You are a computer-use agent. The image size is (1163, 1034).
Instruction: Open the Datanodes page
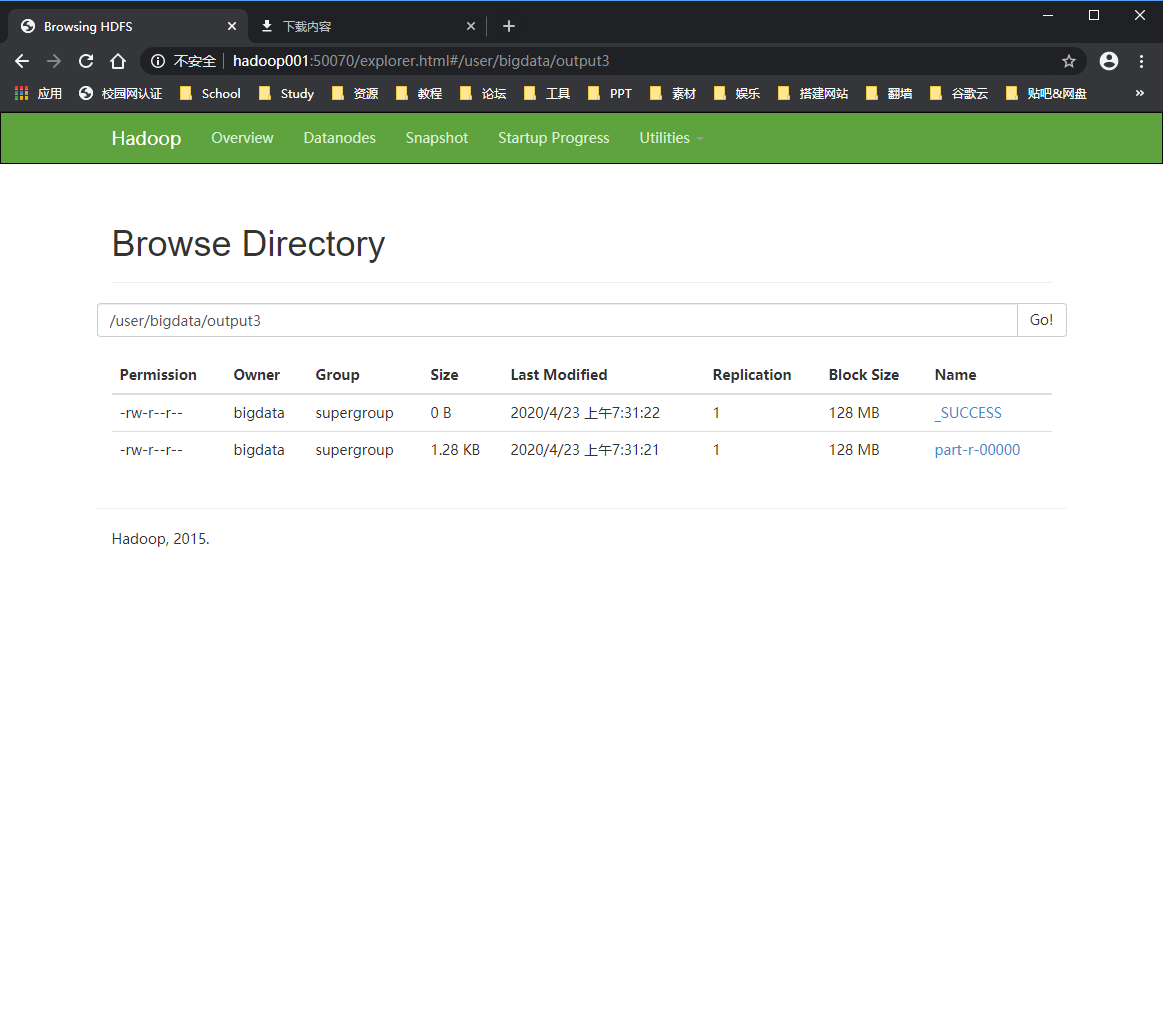340,138
